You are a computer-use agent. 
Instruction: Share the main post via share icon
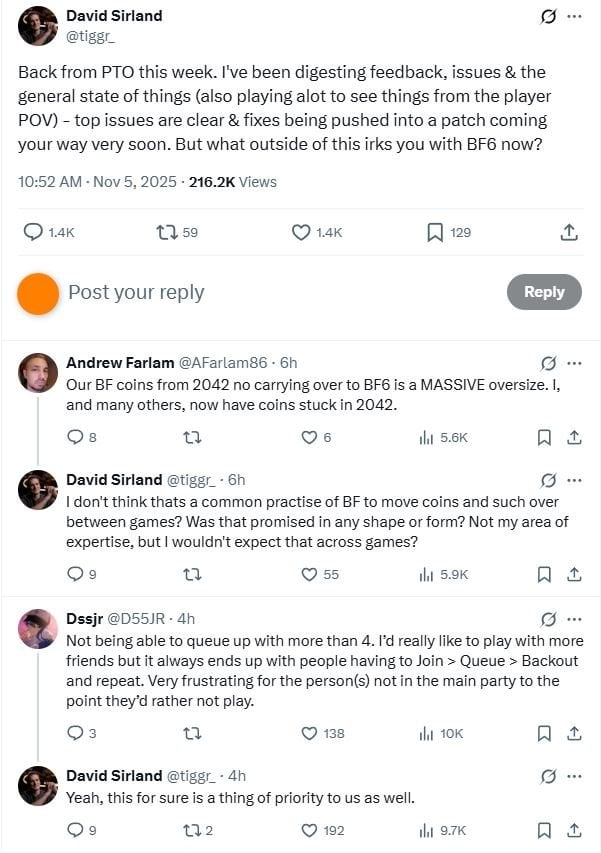coord(569,232)
